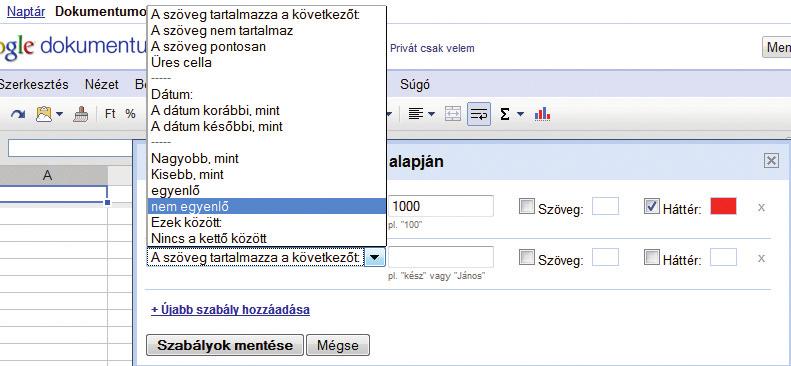Click '+ Újabb szabály hozzáadása' link

point(231,309)
